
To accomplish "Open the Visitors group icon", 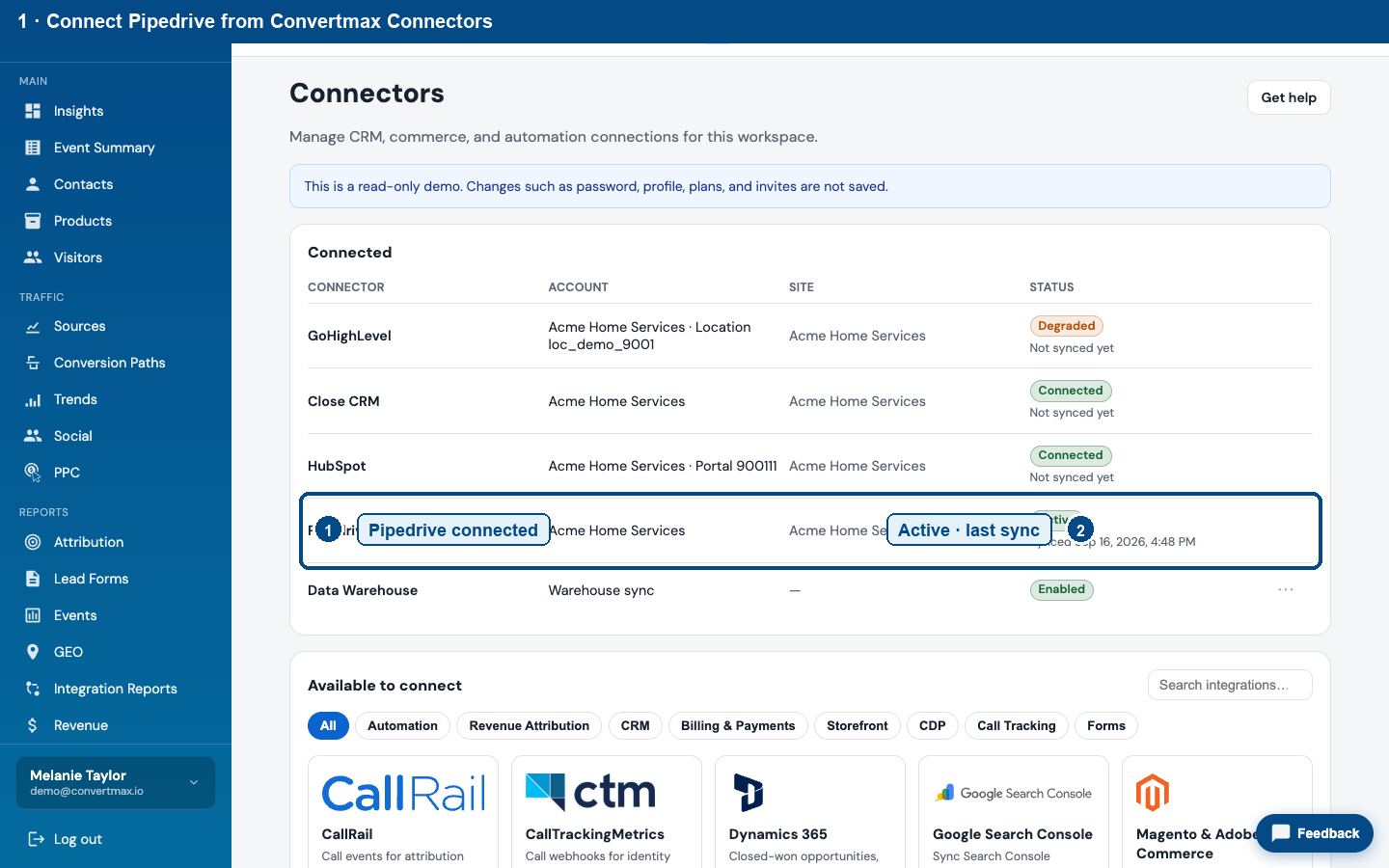I will coord(33,258).
